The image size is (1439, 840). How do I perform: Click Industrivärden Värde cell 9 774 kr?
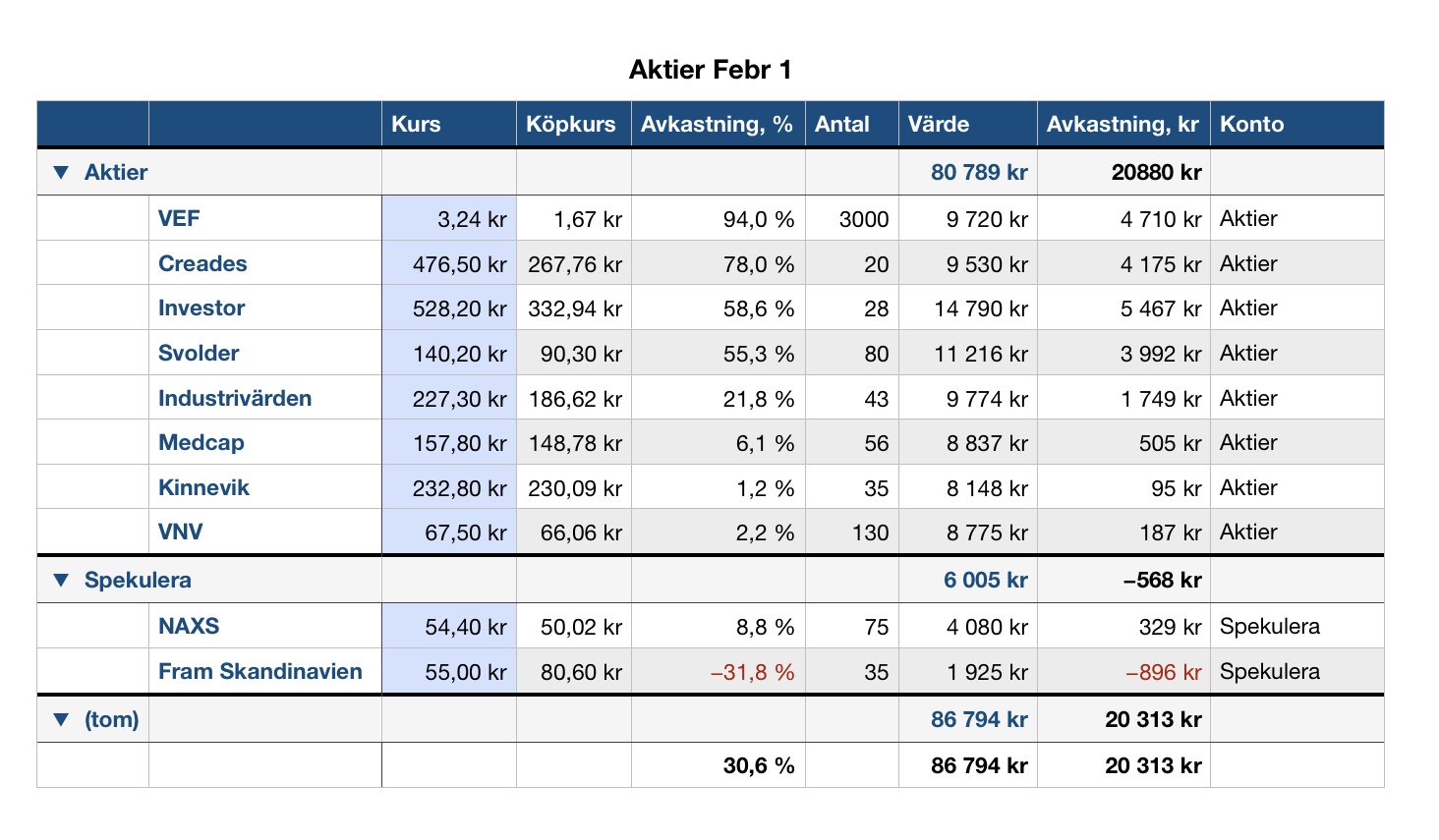click(x=968, y=398)
